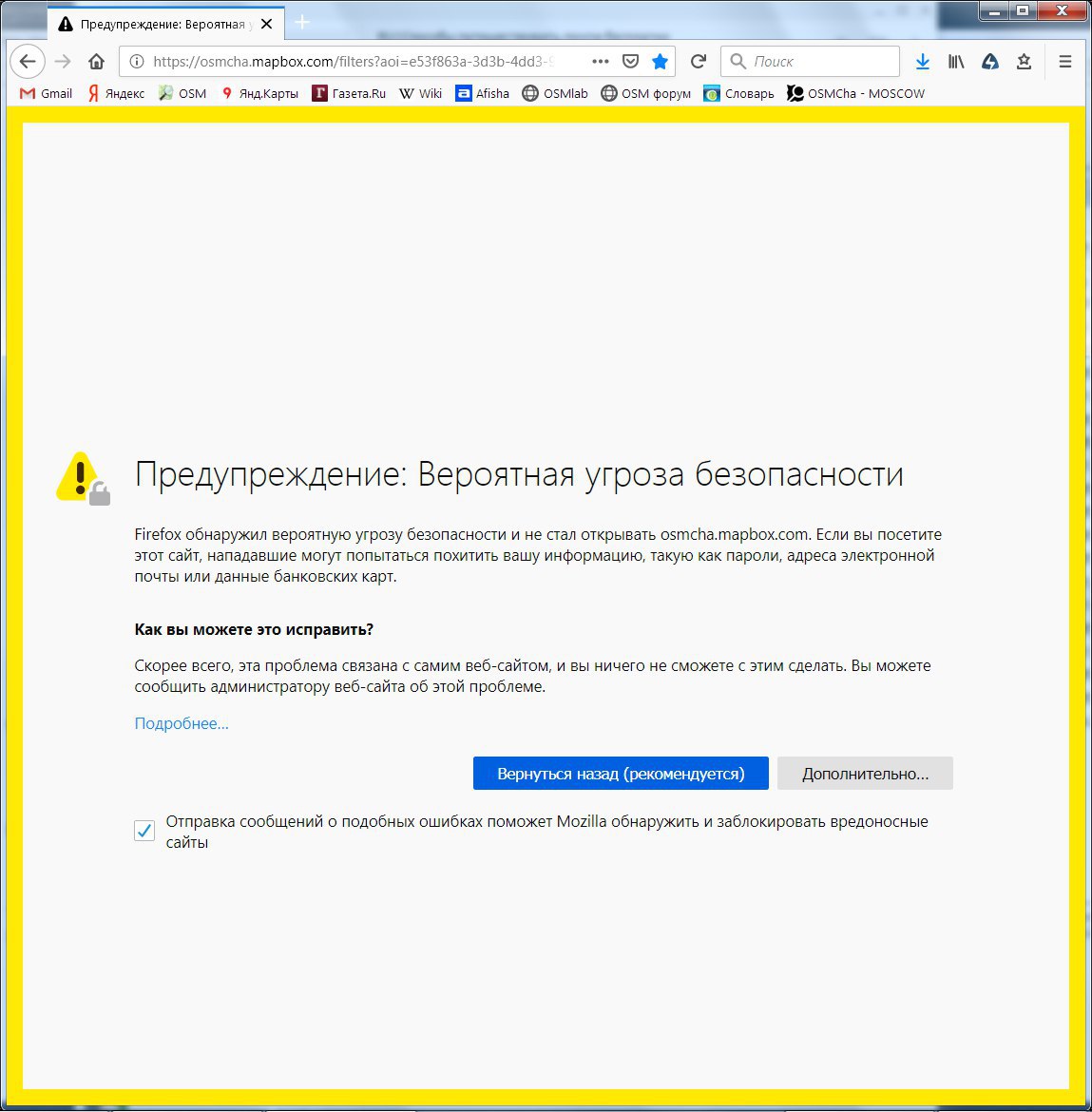Screen dimensions: 1092x1112
Task: Uncheck the error report sending checkbox
Action: [x=144, y=831]
